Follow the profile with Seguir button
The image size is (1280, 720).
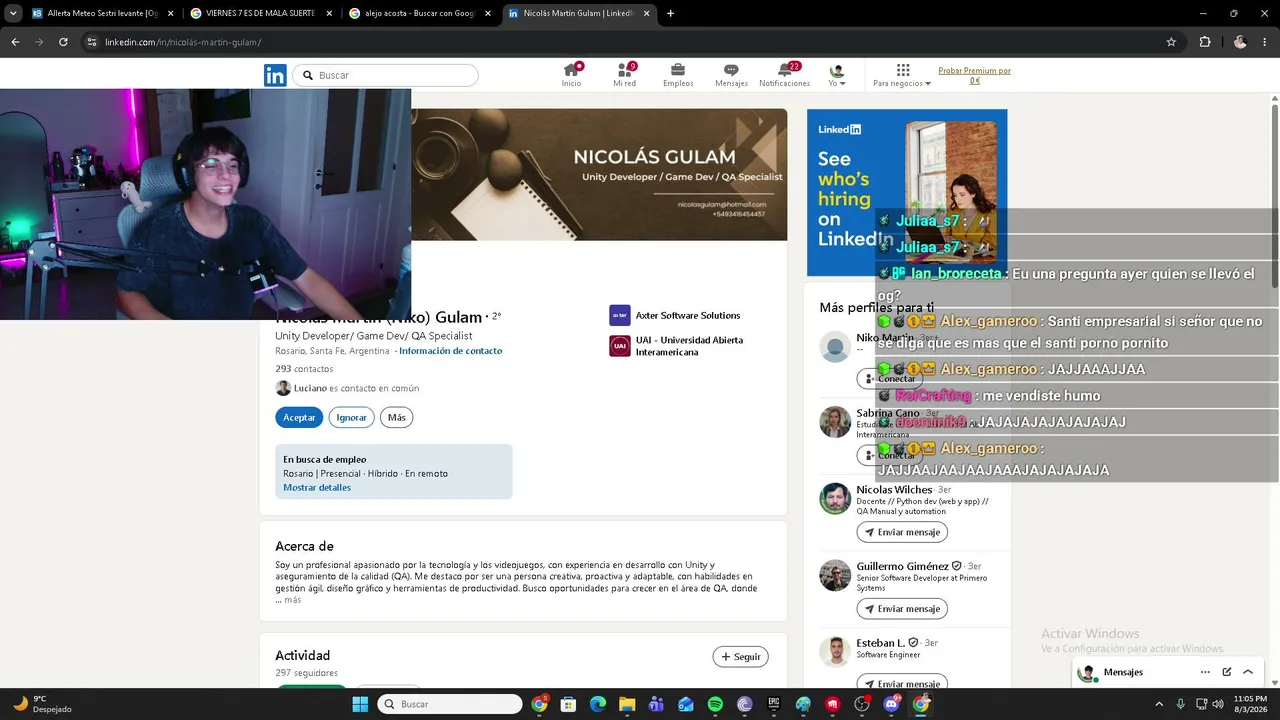click(x=740, y=657)
